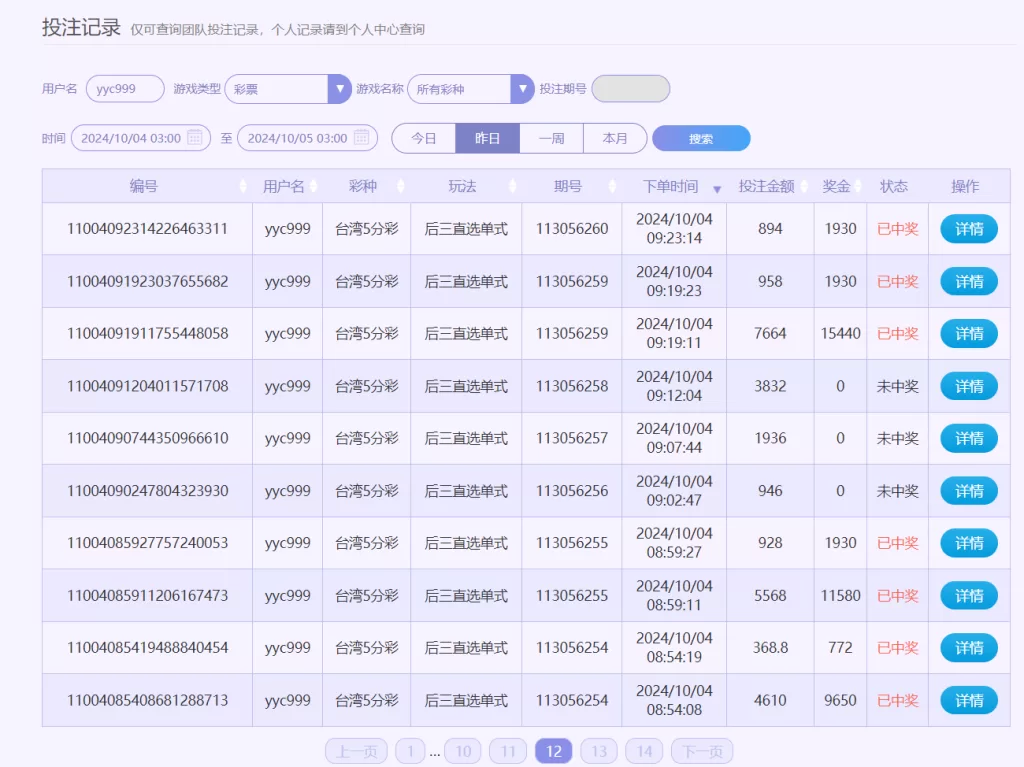1024x767 pixels.
Task: Click the 操作 column header
Action: click(965, 186)
